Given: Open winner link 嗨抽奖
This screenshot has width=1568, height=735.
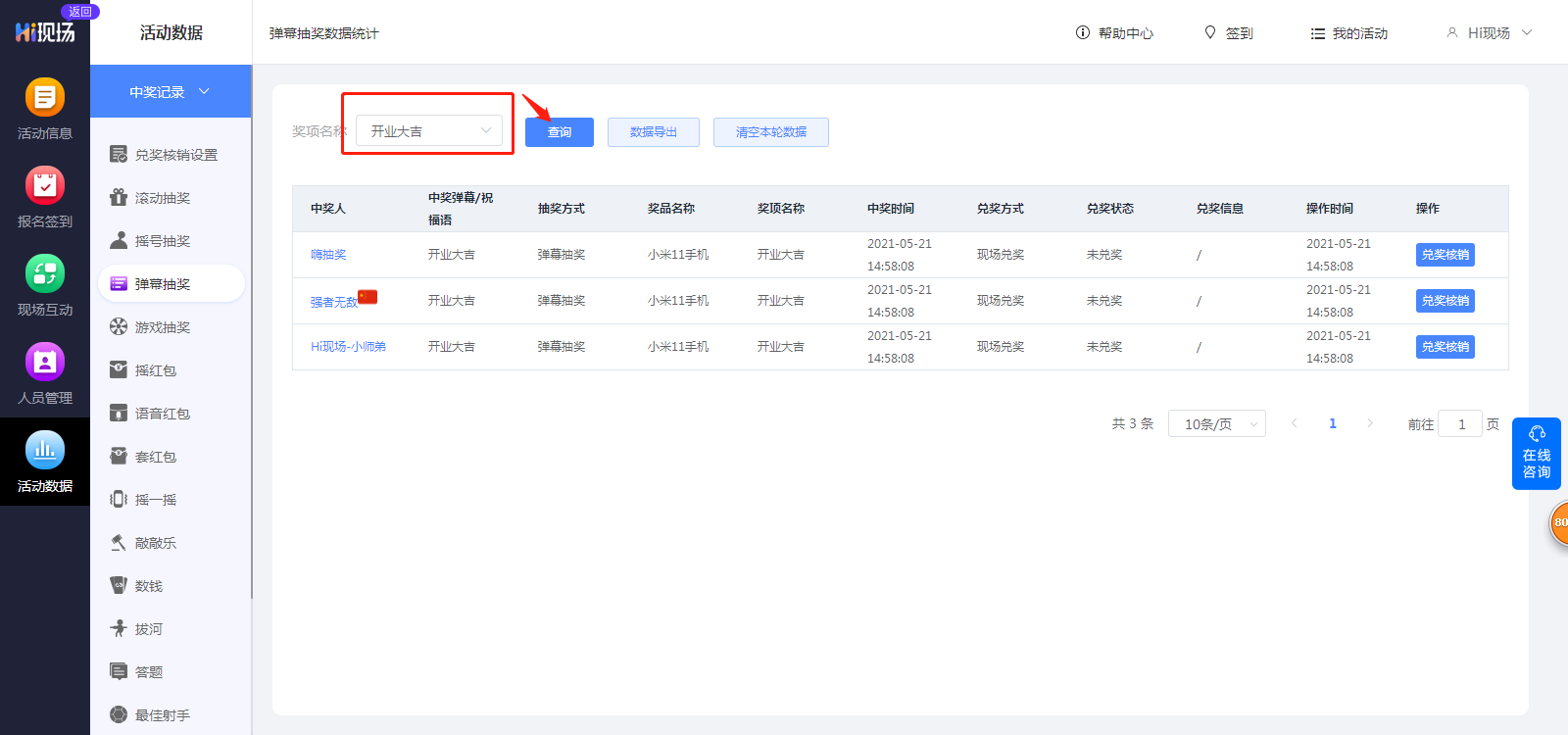Looking at the screenshot, I should 328,255.
